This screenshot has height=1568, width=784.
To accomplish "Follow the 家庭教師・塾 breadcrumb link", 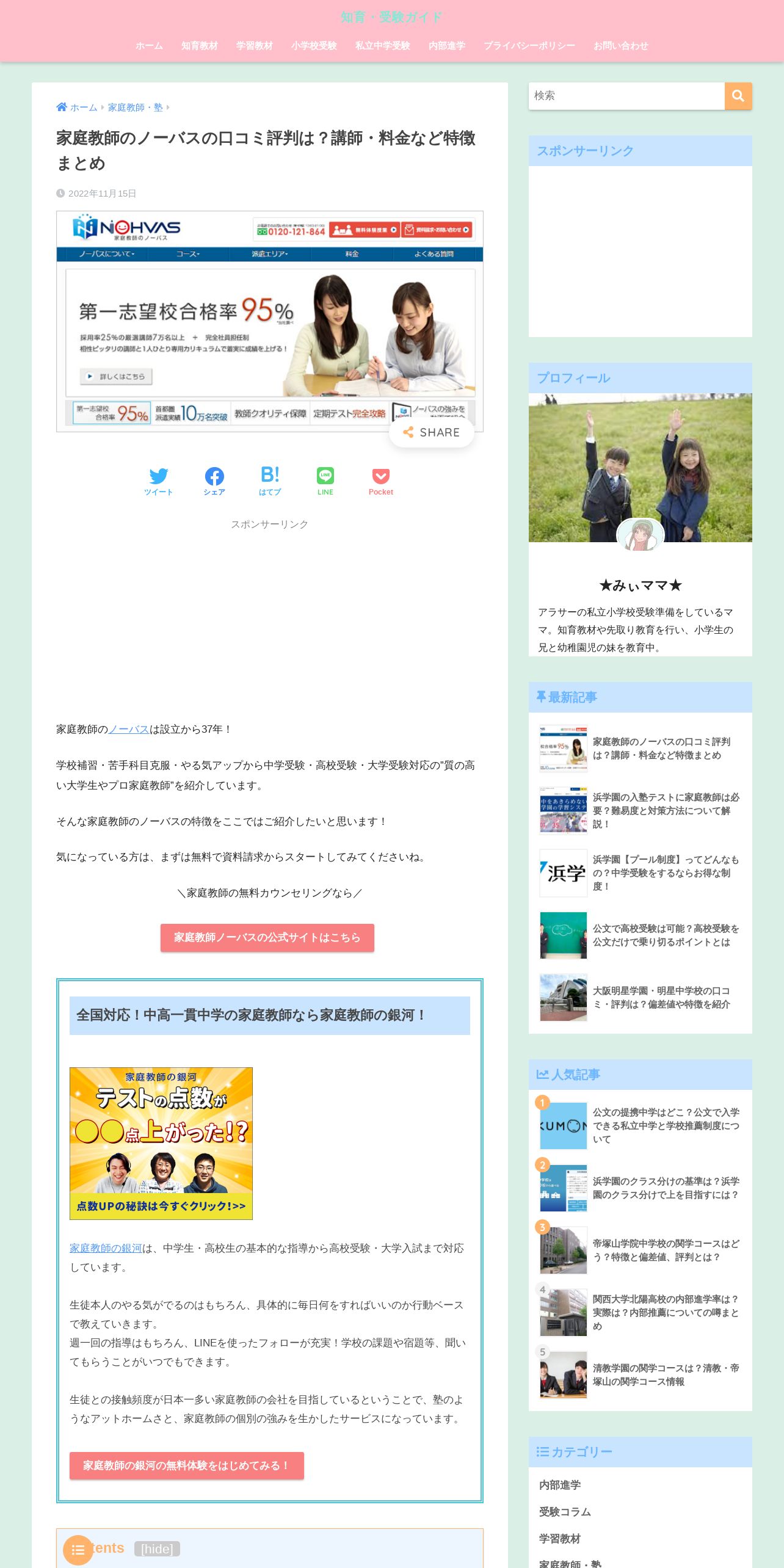I will (x=136, y=107).
